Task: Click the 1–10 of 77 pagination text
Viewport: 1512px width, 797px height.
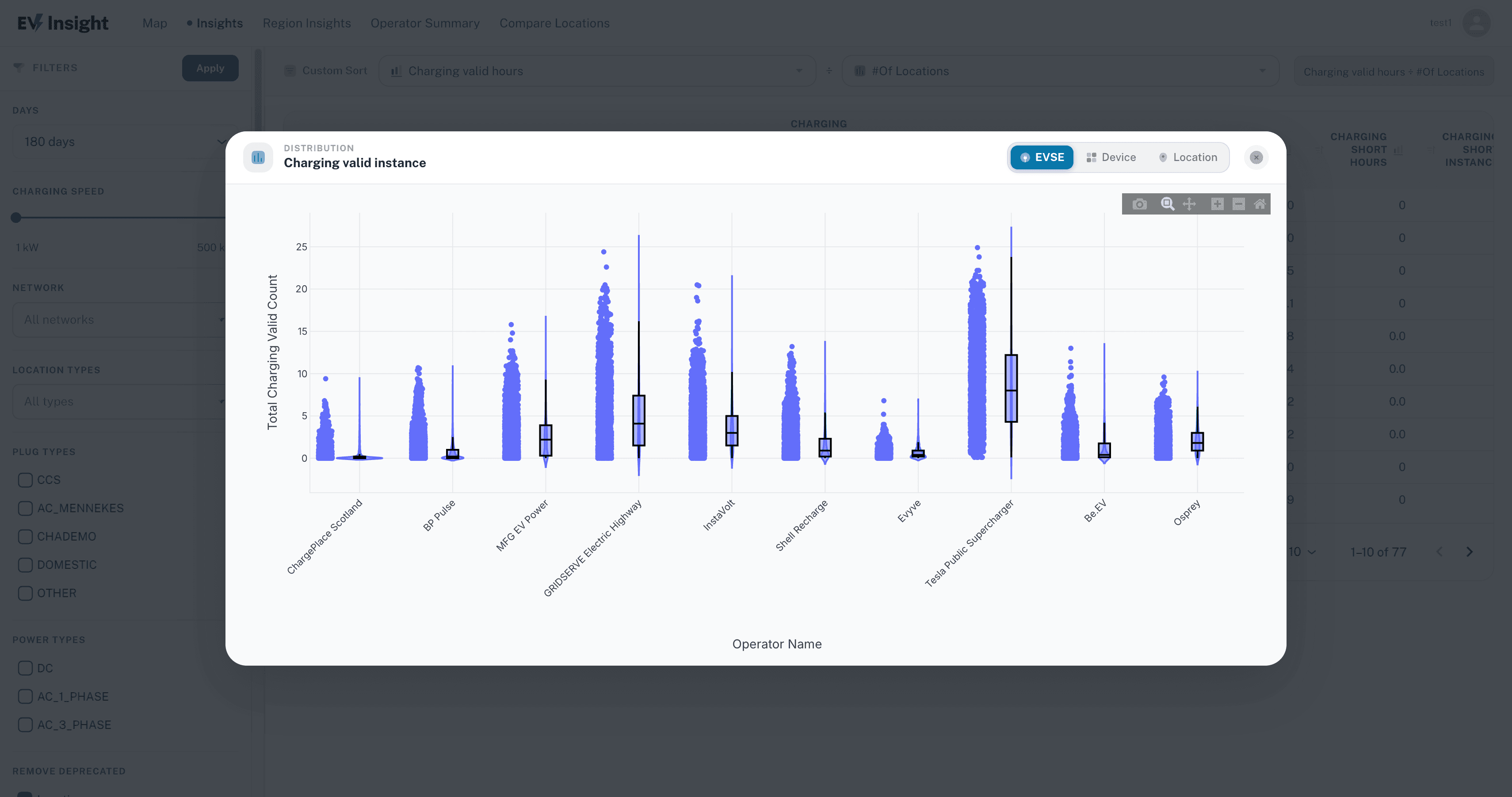Action: tap(1378, 552)
